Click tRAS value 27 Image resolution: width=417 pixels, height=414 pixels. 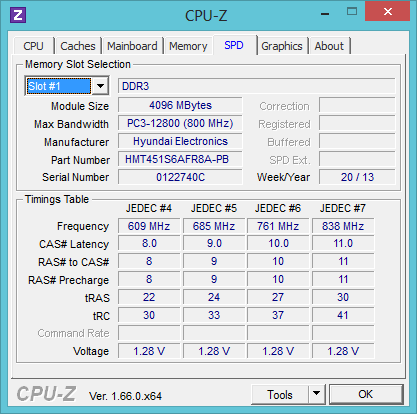278,297
